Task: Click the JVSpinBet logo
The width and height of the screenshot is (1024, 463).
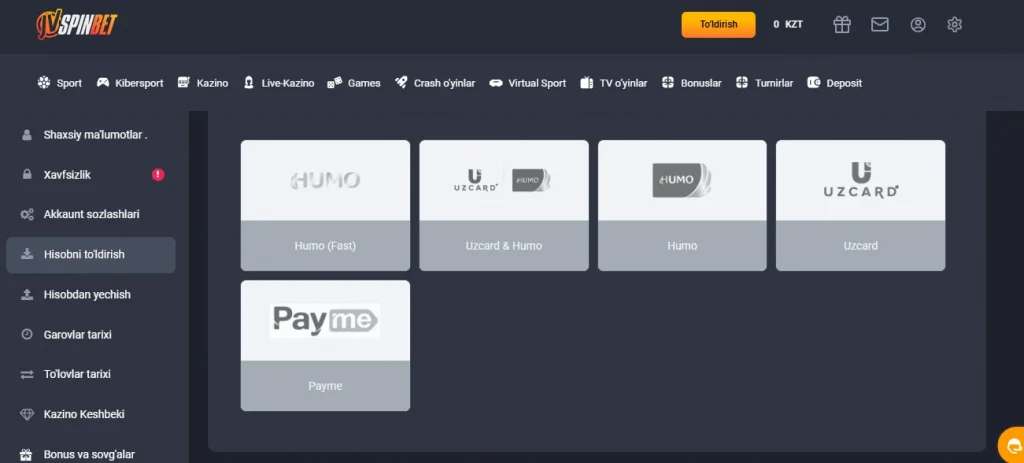Action: (x=77, y=25)
